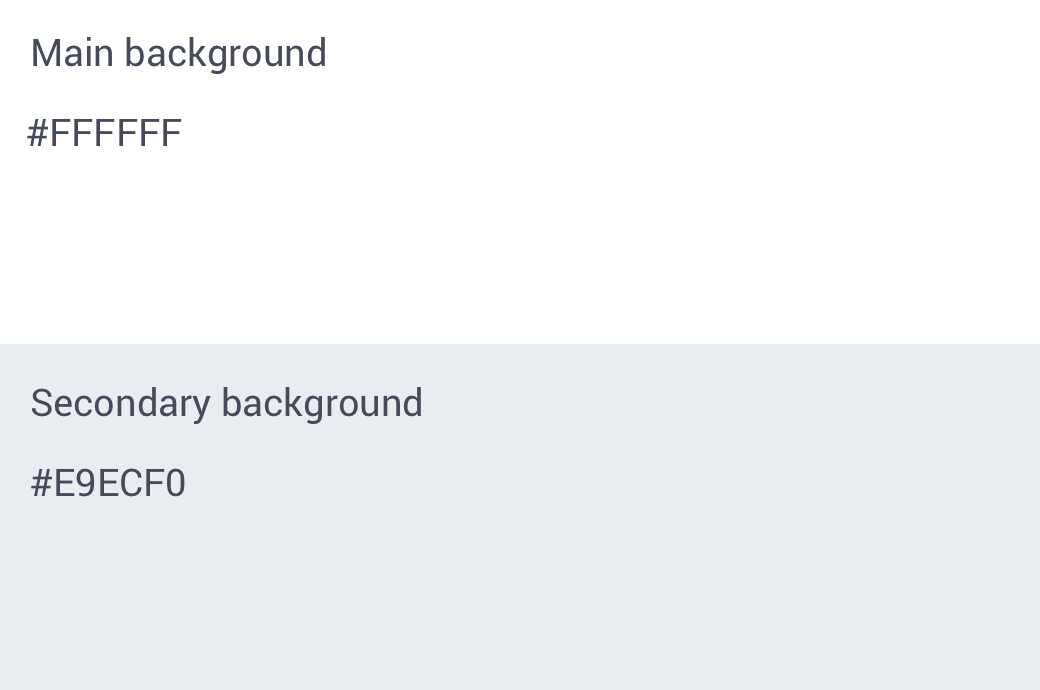The height and width of the screenshot is (690, 1040).
Task: Select the #FFFFFF hex code text
Action: tap(104, 133)
